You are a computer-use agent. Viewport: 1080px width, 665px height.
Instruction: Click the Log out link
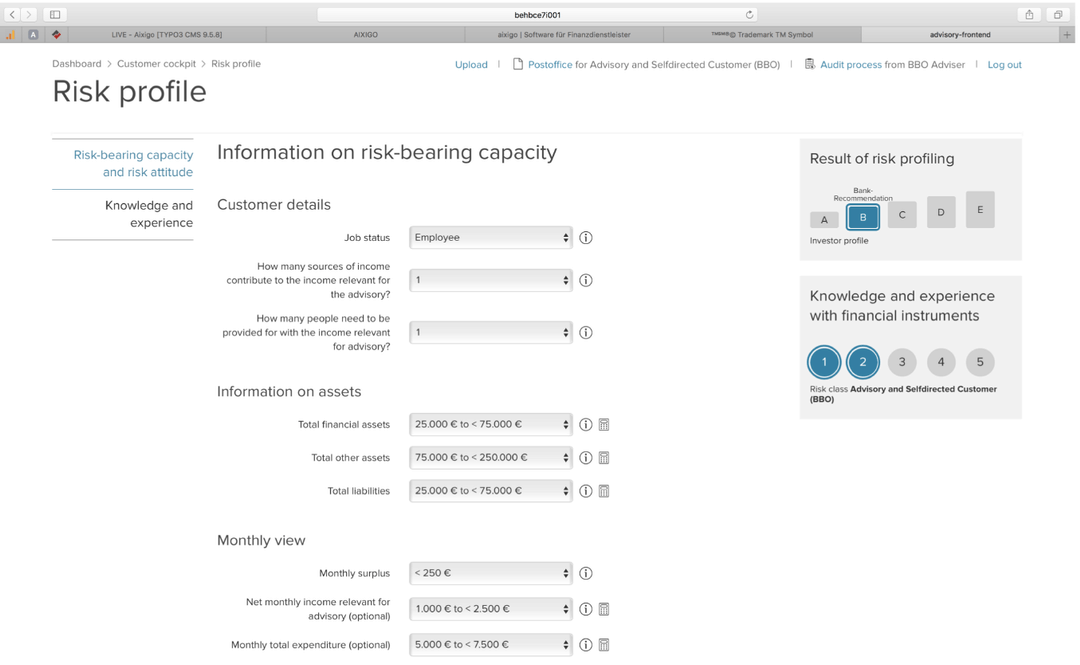click(x=1004, y=63)
